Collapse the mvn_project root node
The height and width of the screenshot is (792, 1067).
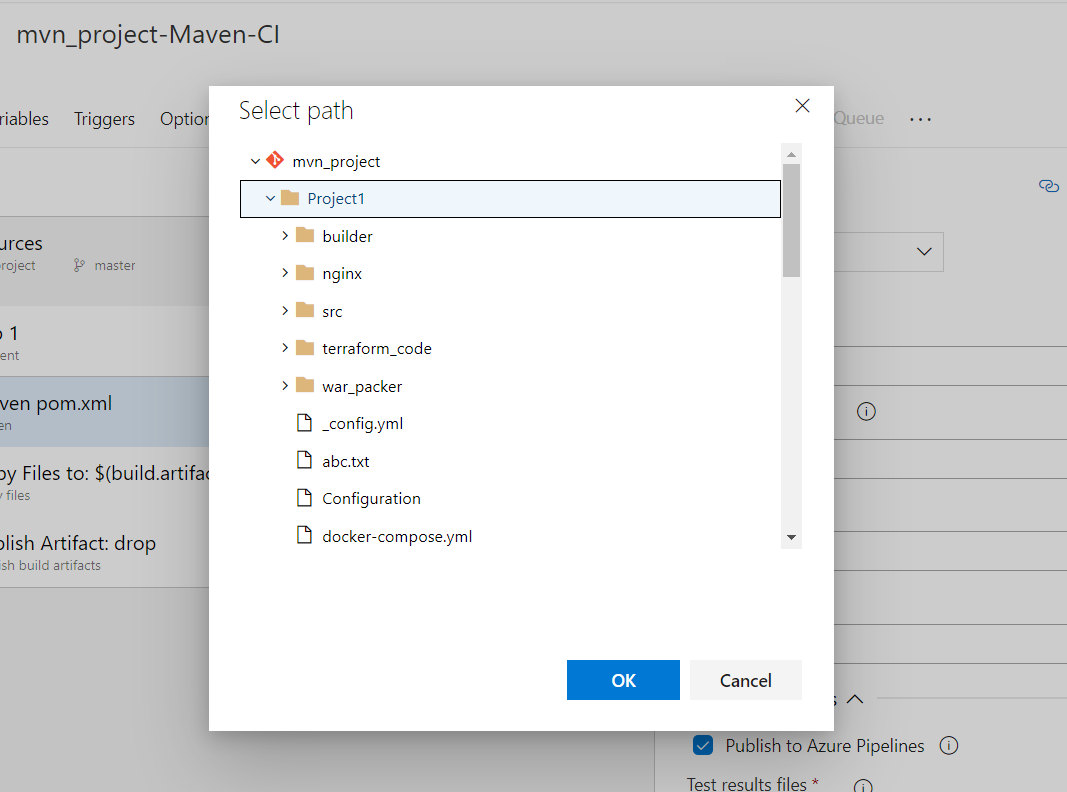coord(255,161)
